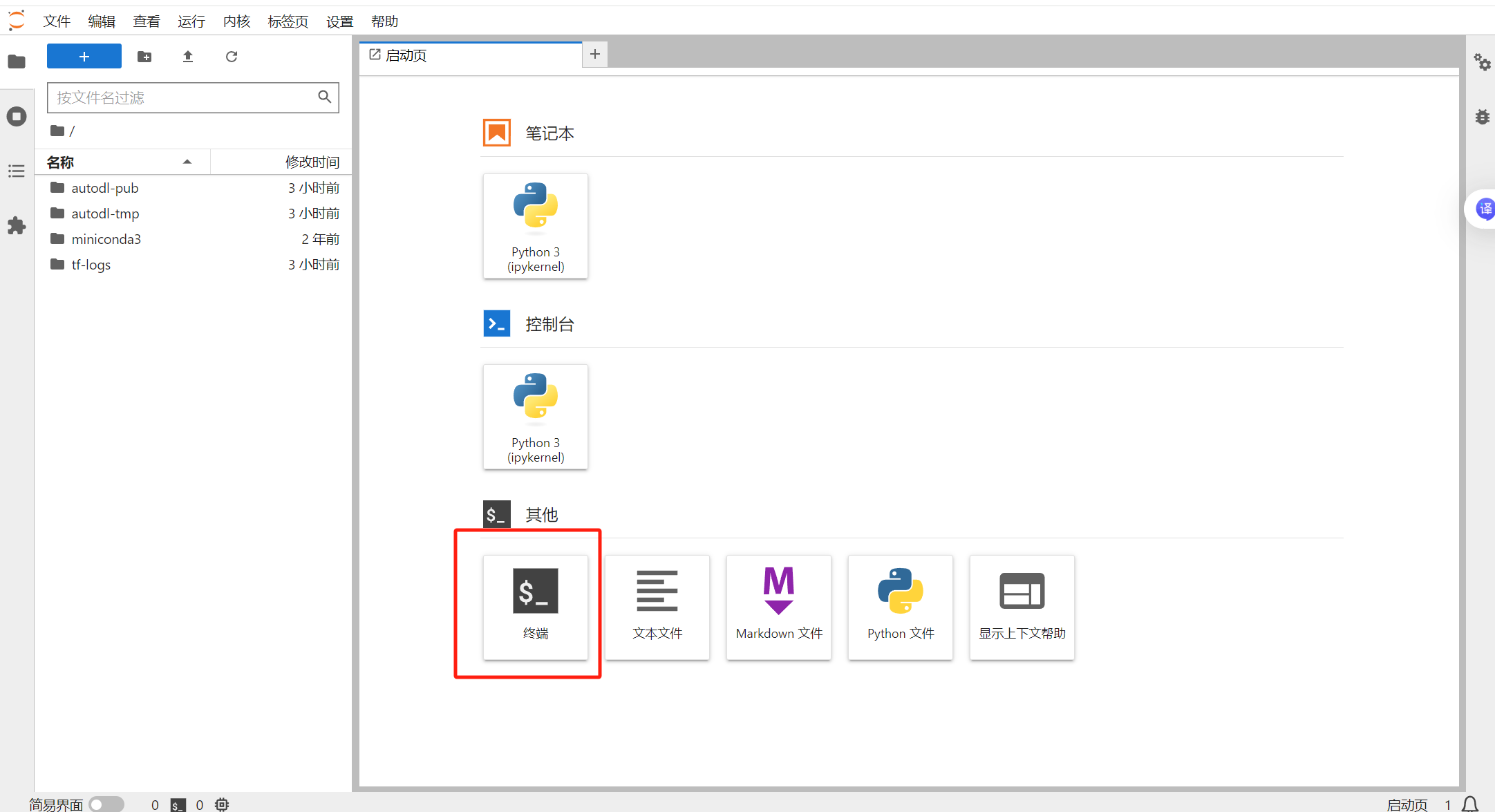Refresh the file browser list
Image resolution: width=1495 pixels, height=812 pixels.
point(232,57)
